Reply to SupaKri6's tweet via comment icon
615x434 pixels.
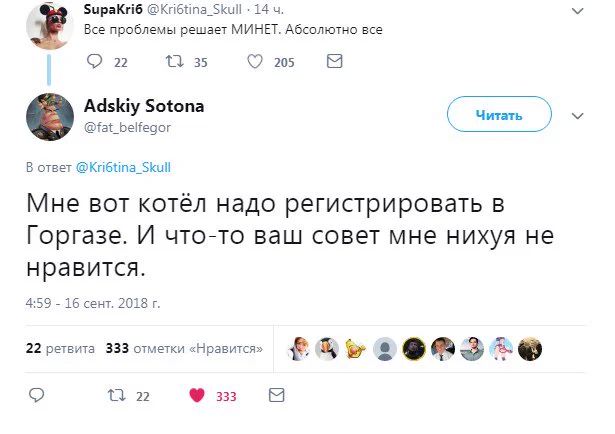coord(95,61)
